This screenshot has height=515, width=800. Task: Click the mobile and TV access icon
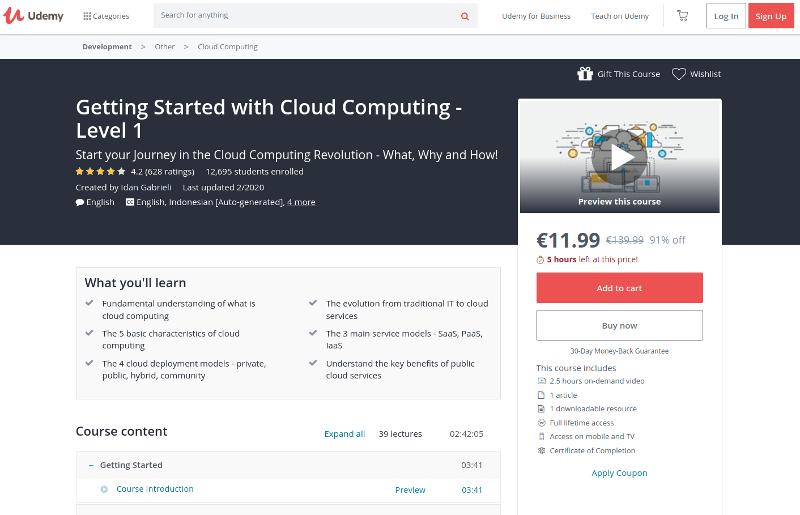[541, 436]
